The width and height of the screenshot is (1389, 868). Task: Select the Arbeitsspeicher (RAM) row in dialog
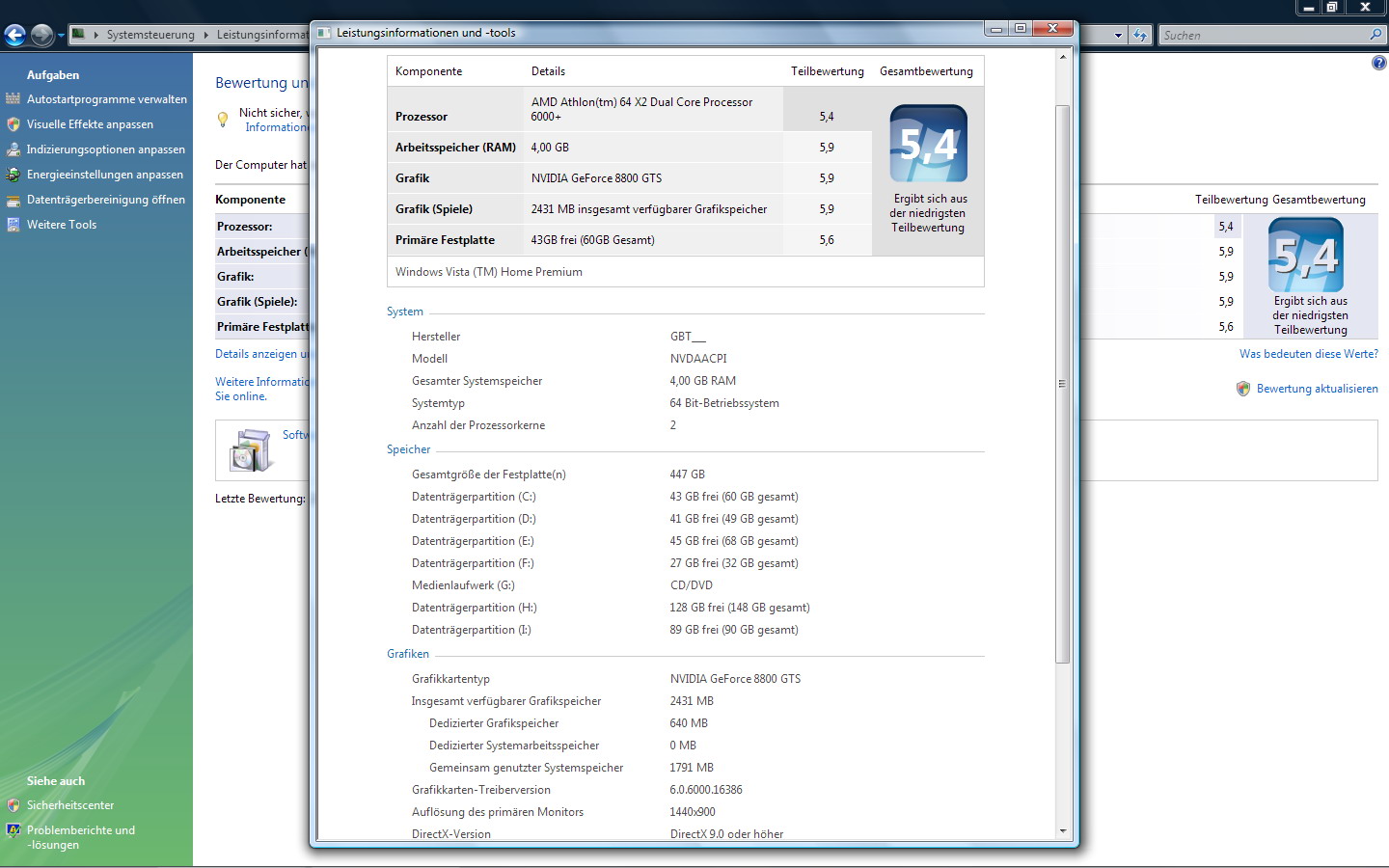629,148
